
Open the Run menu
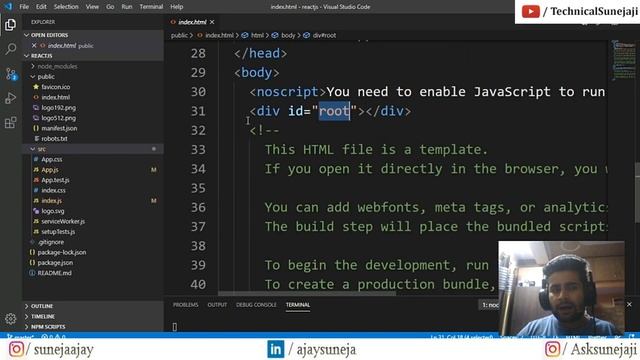[127, 7]
